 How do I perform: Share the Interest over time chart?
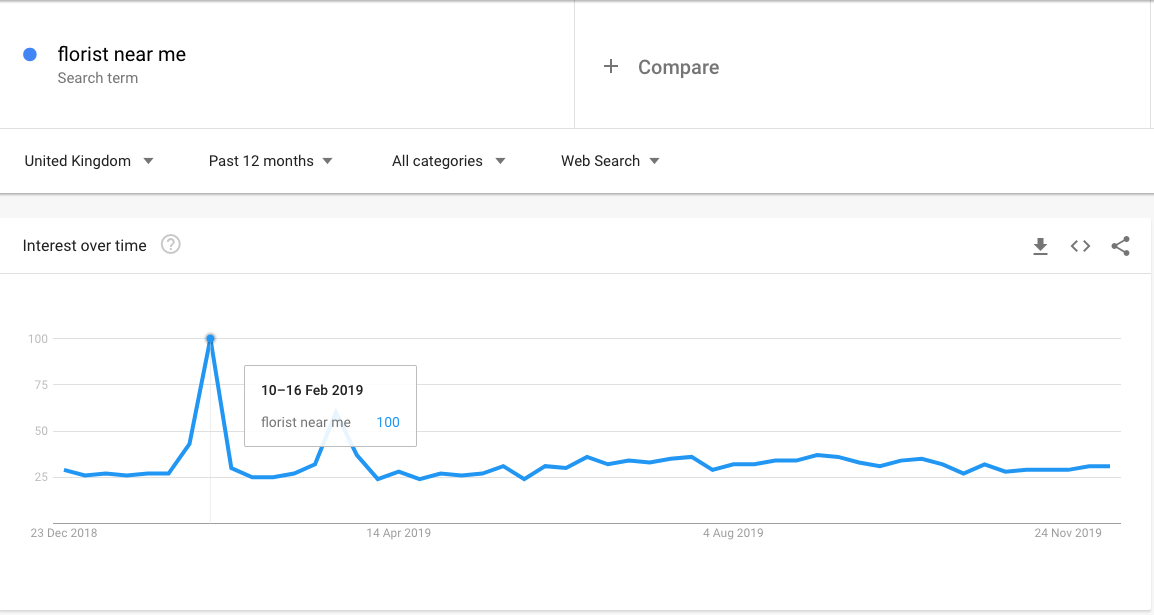(1120, 246)
